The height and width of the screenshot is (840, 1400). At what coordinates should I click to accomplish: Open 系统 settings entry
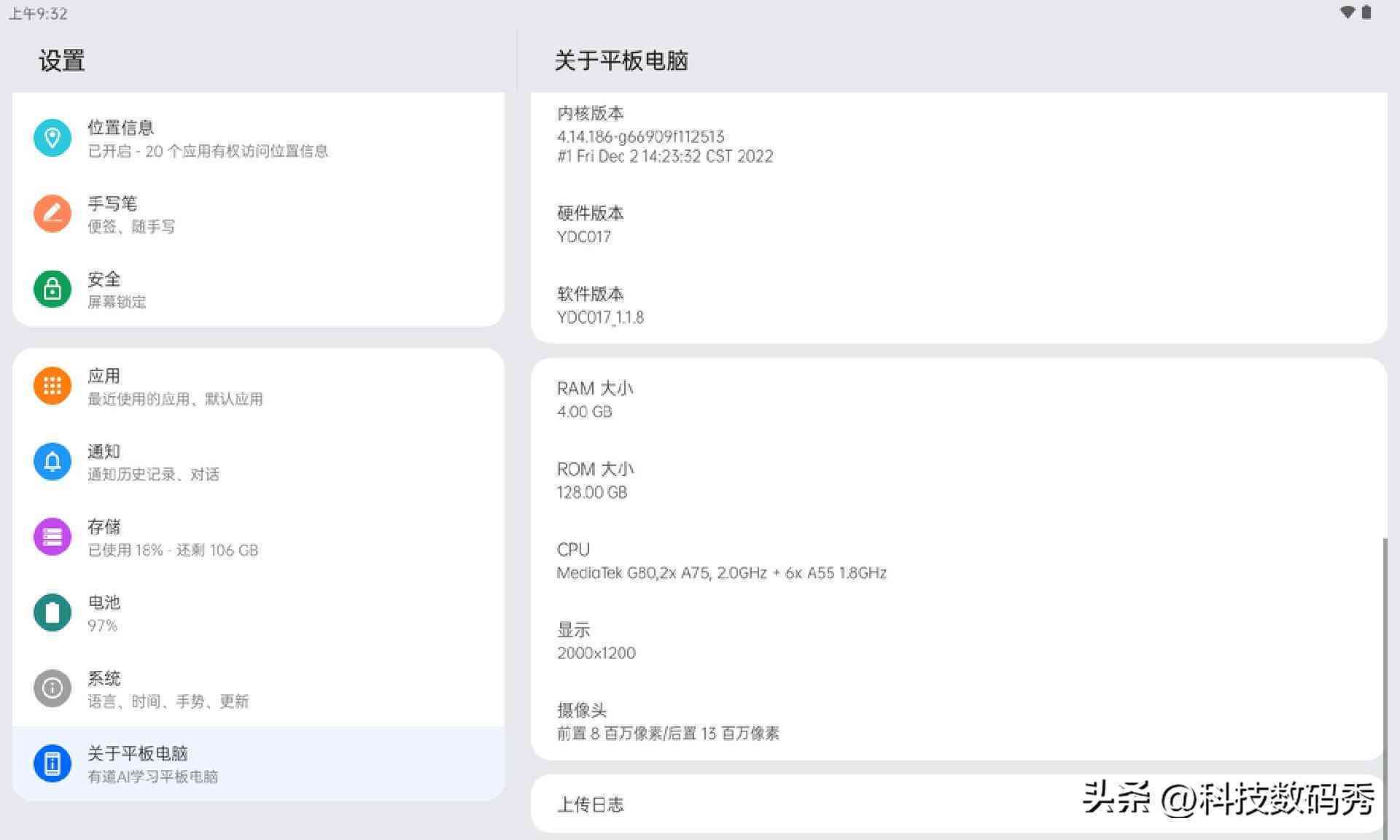coord(258,688)
